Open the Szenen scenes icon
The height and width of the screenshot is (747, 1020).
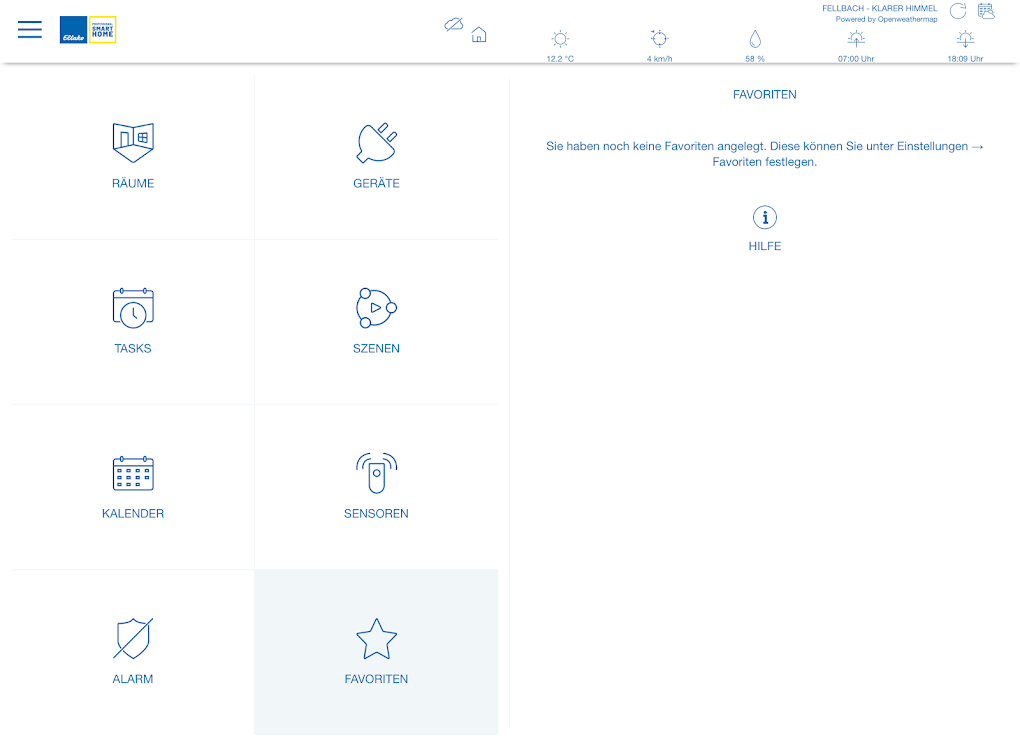coord(376,307)
